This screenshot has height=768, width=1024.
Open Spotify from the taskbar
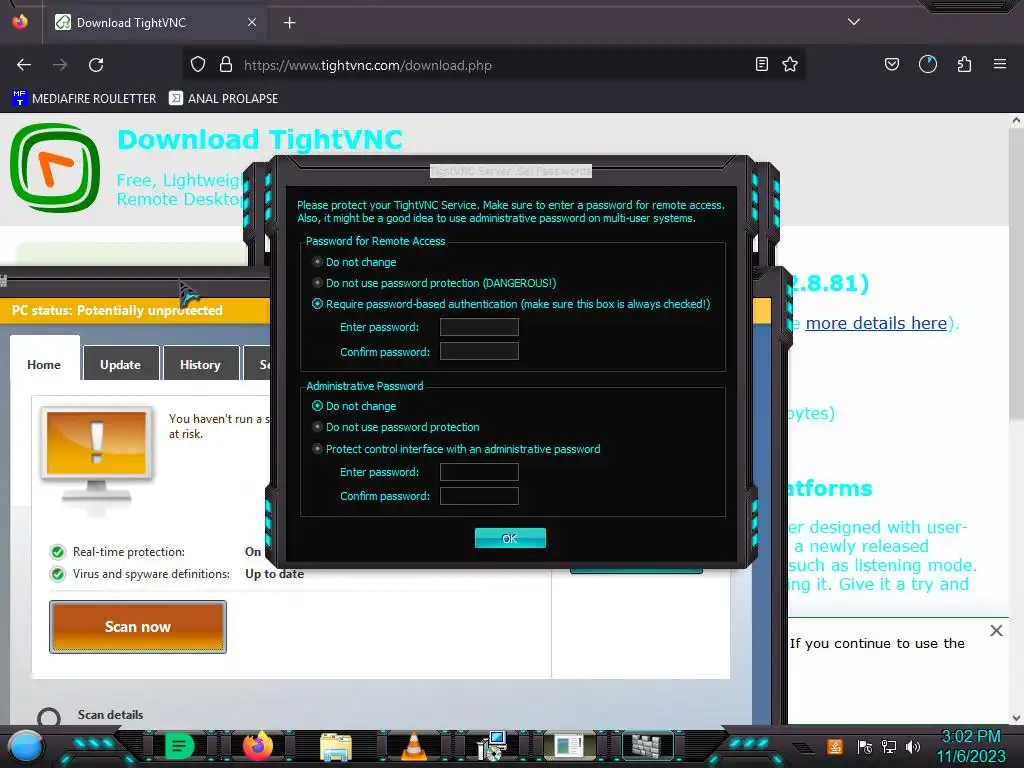coord(179,746)
